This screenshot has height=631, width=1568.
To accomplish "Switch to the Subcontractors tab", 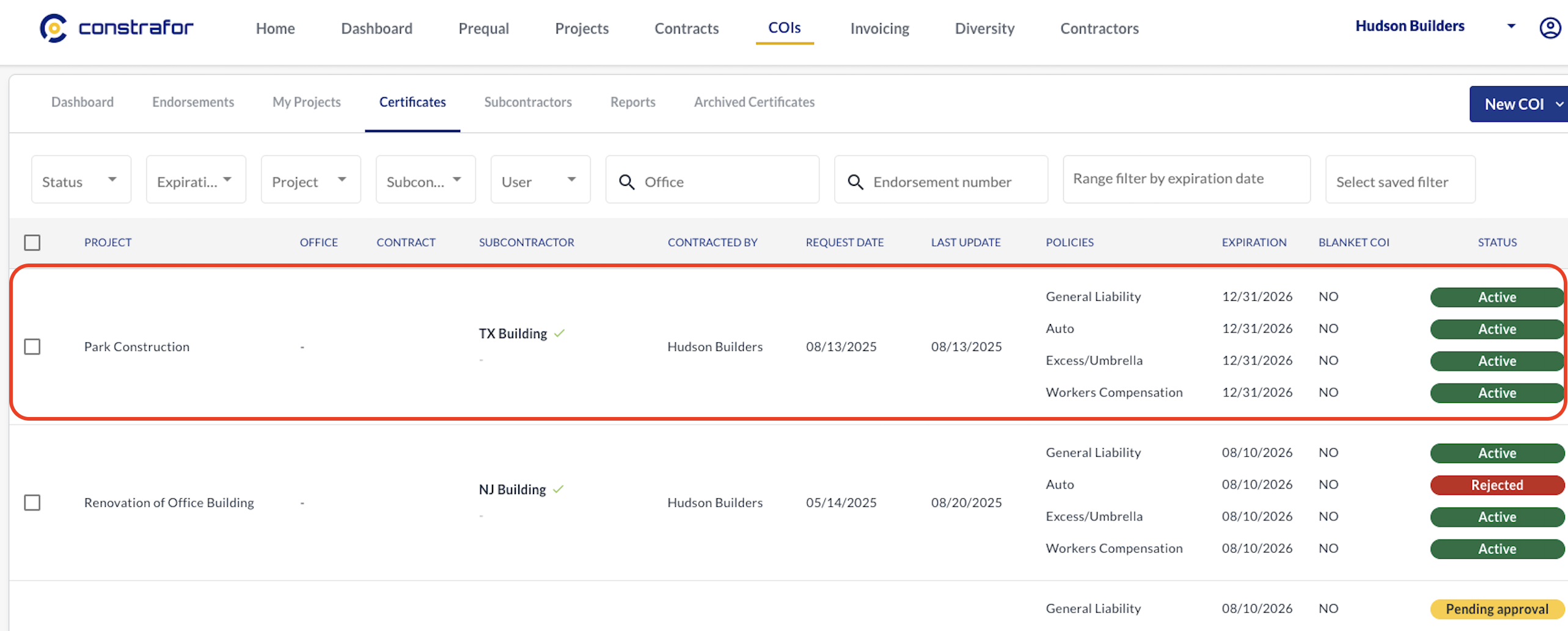I will click(528, 102).
